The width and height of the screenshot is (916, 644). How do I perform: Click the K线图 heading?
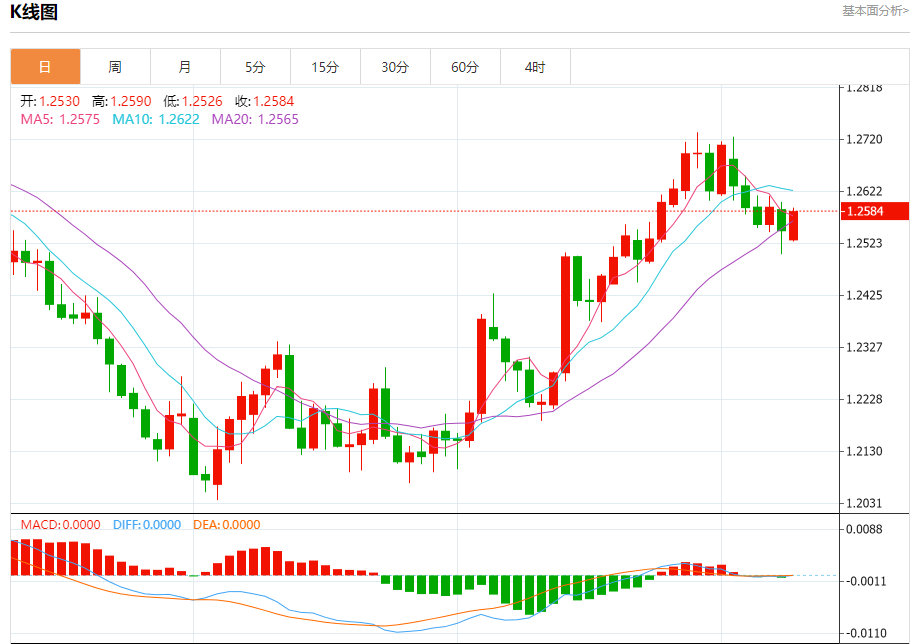[34, 12]
